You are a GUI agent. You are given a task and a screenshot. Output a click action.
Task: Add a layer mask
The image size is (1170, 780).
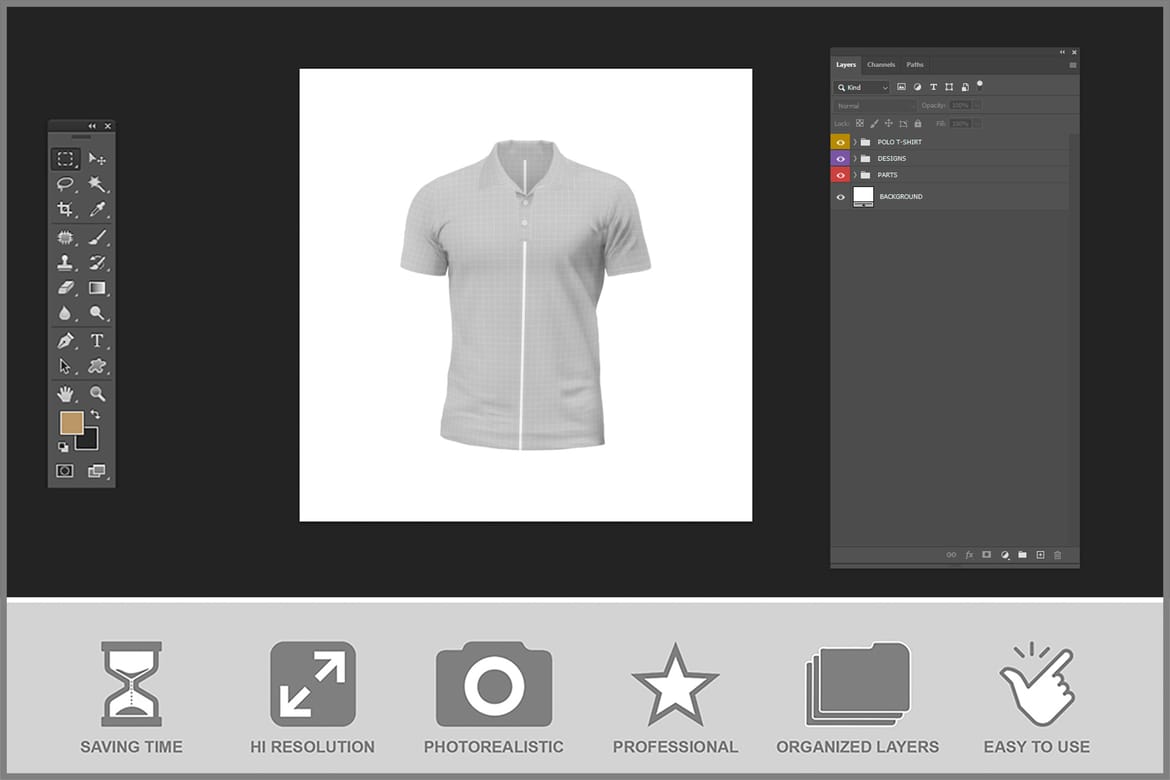click(x=986, y=555)
